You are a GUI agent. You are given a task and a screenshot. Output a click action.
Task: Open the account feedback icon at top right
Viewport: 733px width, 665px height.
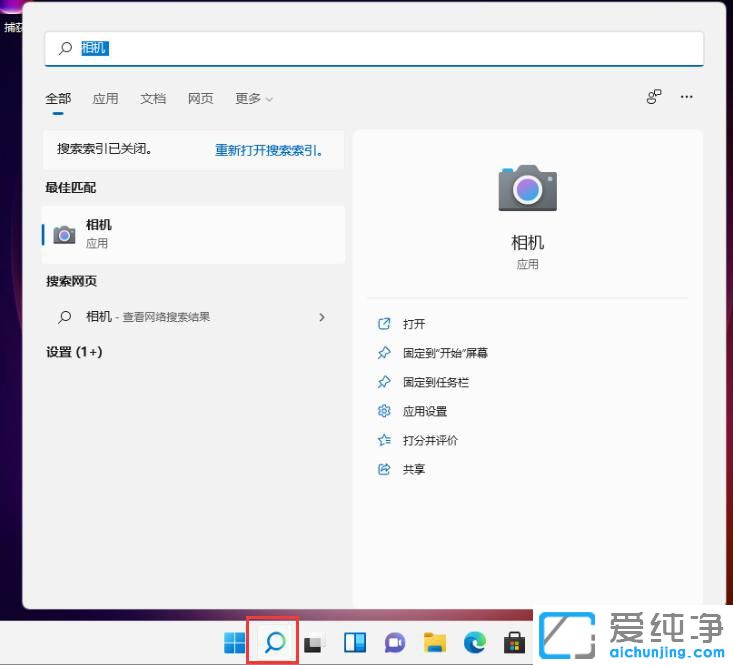point(654,97)
